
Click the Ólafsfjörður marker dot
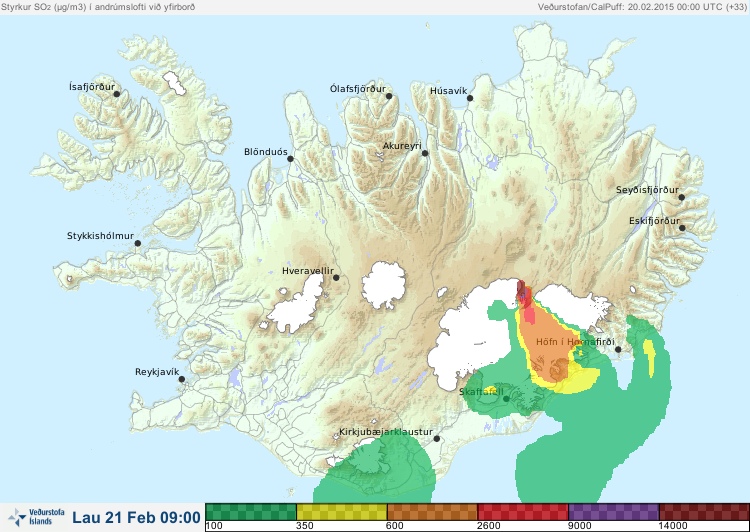click(389, 96)
